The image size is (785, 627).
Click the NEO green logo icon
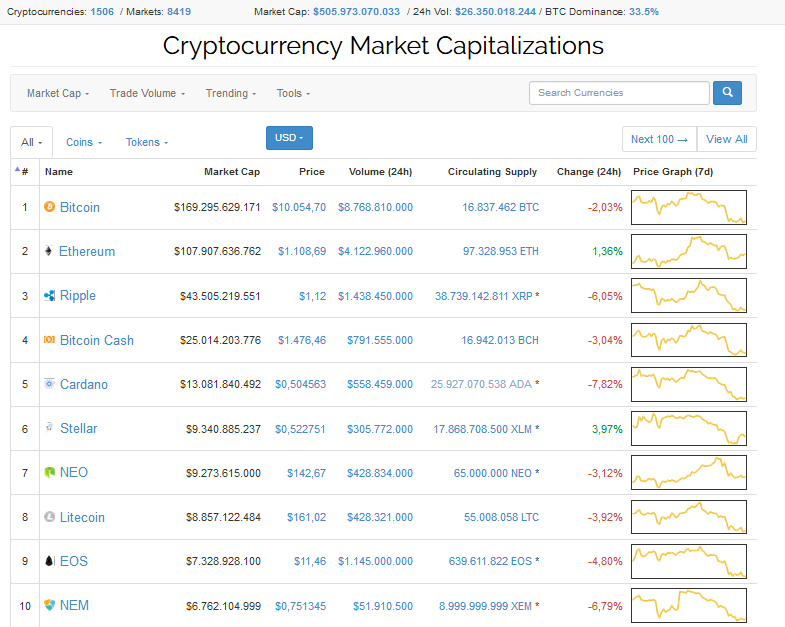[x=50, y=472]
